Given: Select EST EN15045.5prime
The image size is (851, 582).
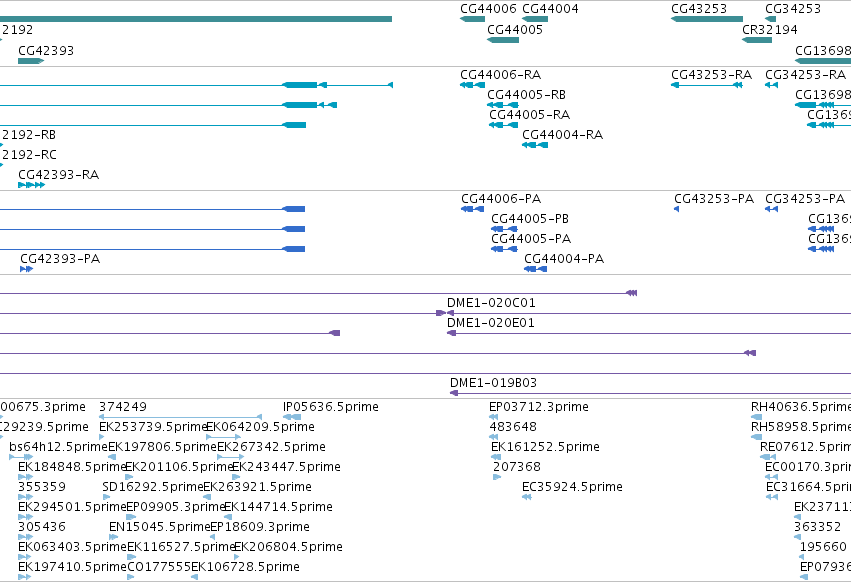Looking at the screenshot, I should 160,527.
